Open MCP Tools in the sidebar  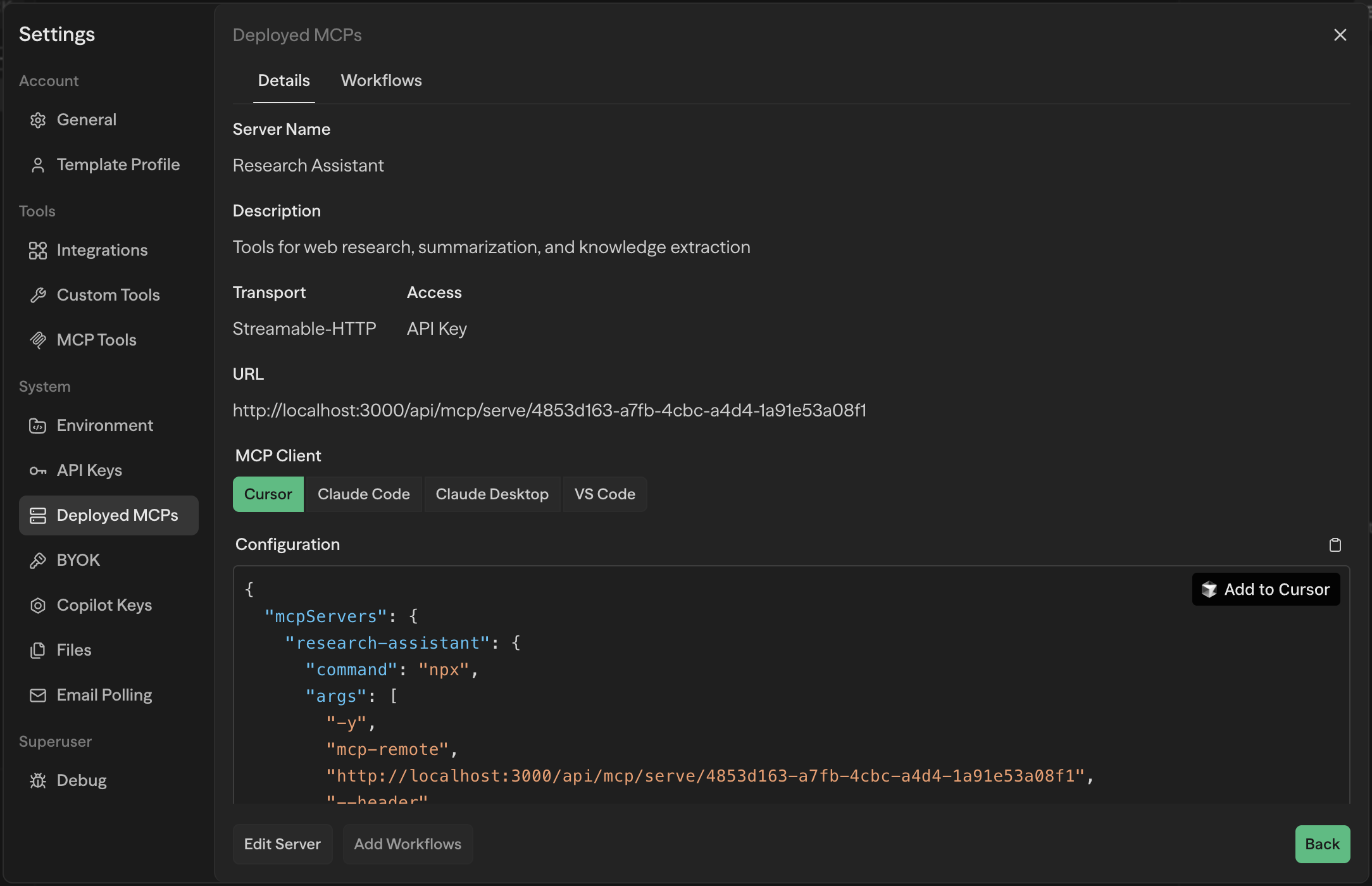38,340
